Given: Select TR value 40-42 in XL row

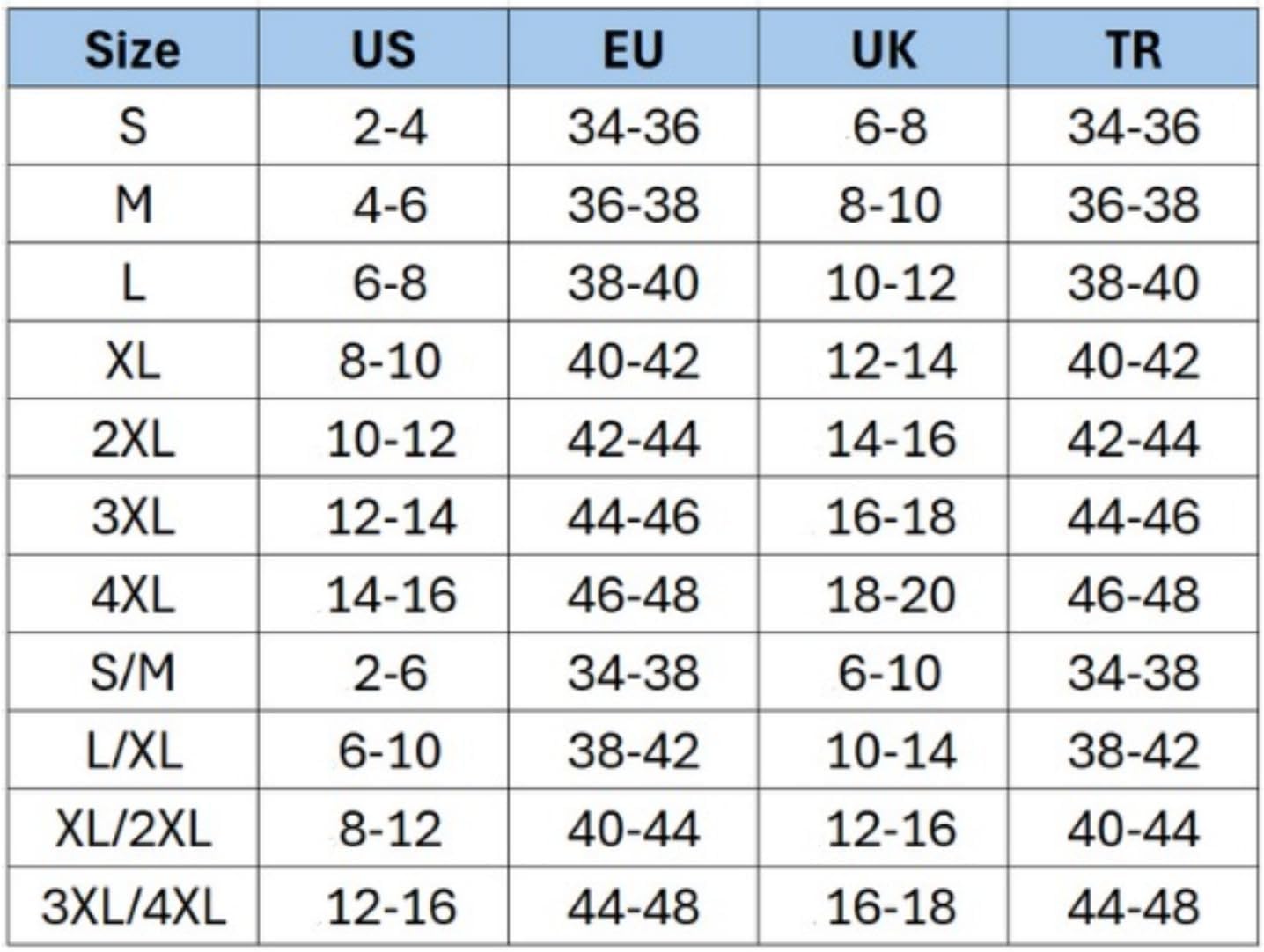Looking at the screenshot, I should click(1133, 361).
